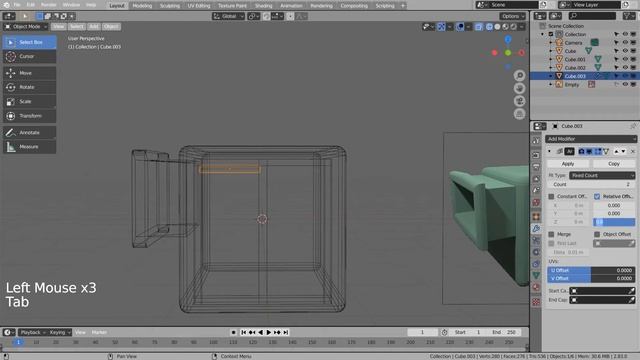Open Active Tool properties tab icon
Viewport: 640px width, 360px height.
[536, 140]
